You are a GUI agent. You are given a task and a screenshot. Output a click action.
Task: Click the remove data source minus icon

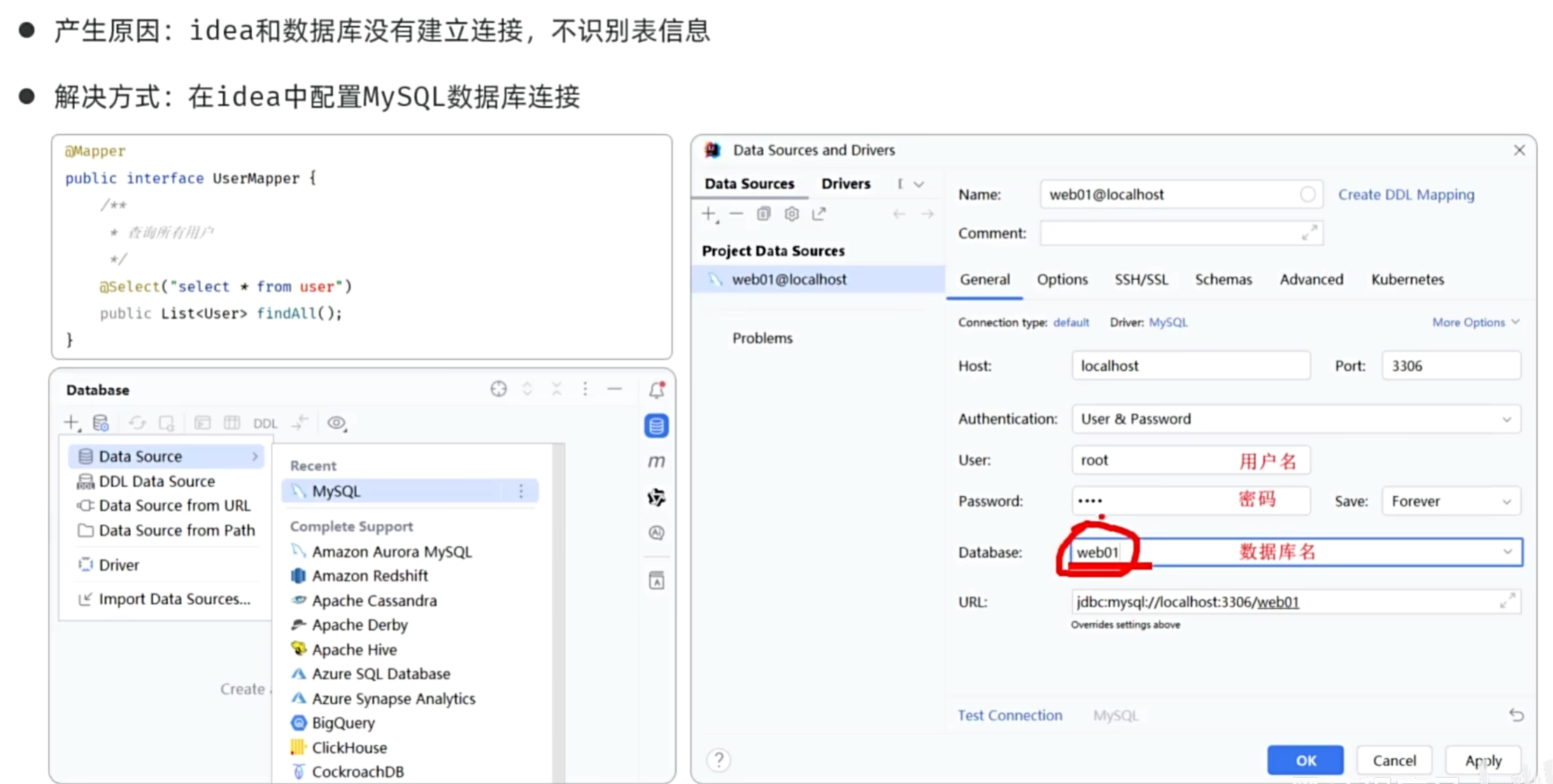(x=736, y=214)
